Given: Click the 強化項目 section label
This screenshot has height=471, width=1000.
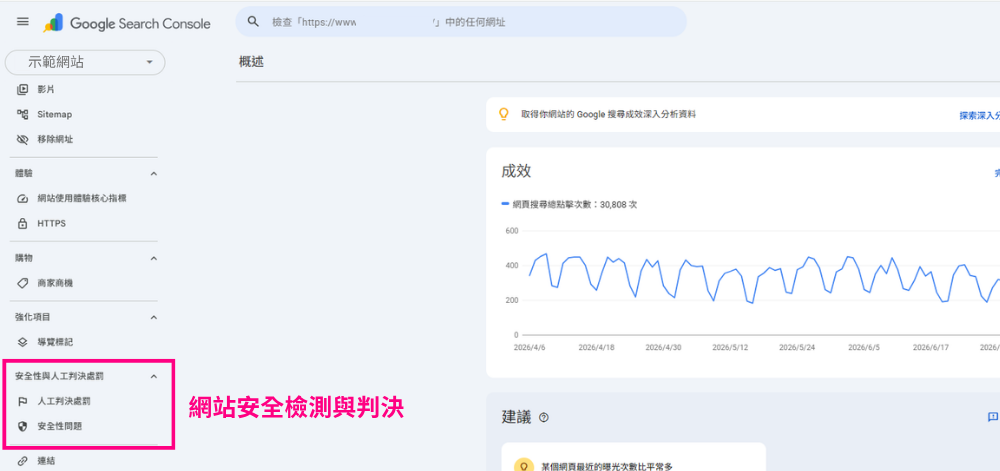Looking at the screenshot, I should pos(33,317).
